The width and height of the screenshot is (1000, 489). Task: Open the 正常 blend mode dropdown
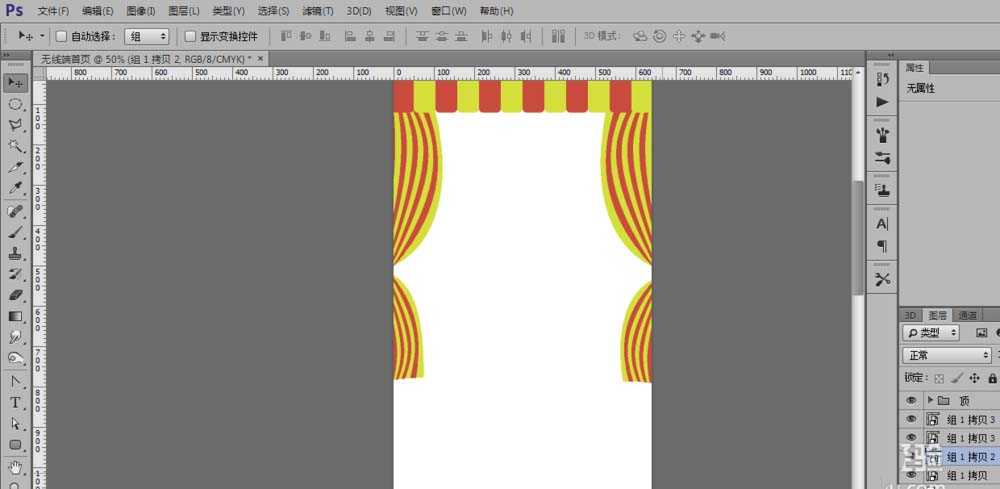coord(946,355)
